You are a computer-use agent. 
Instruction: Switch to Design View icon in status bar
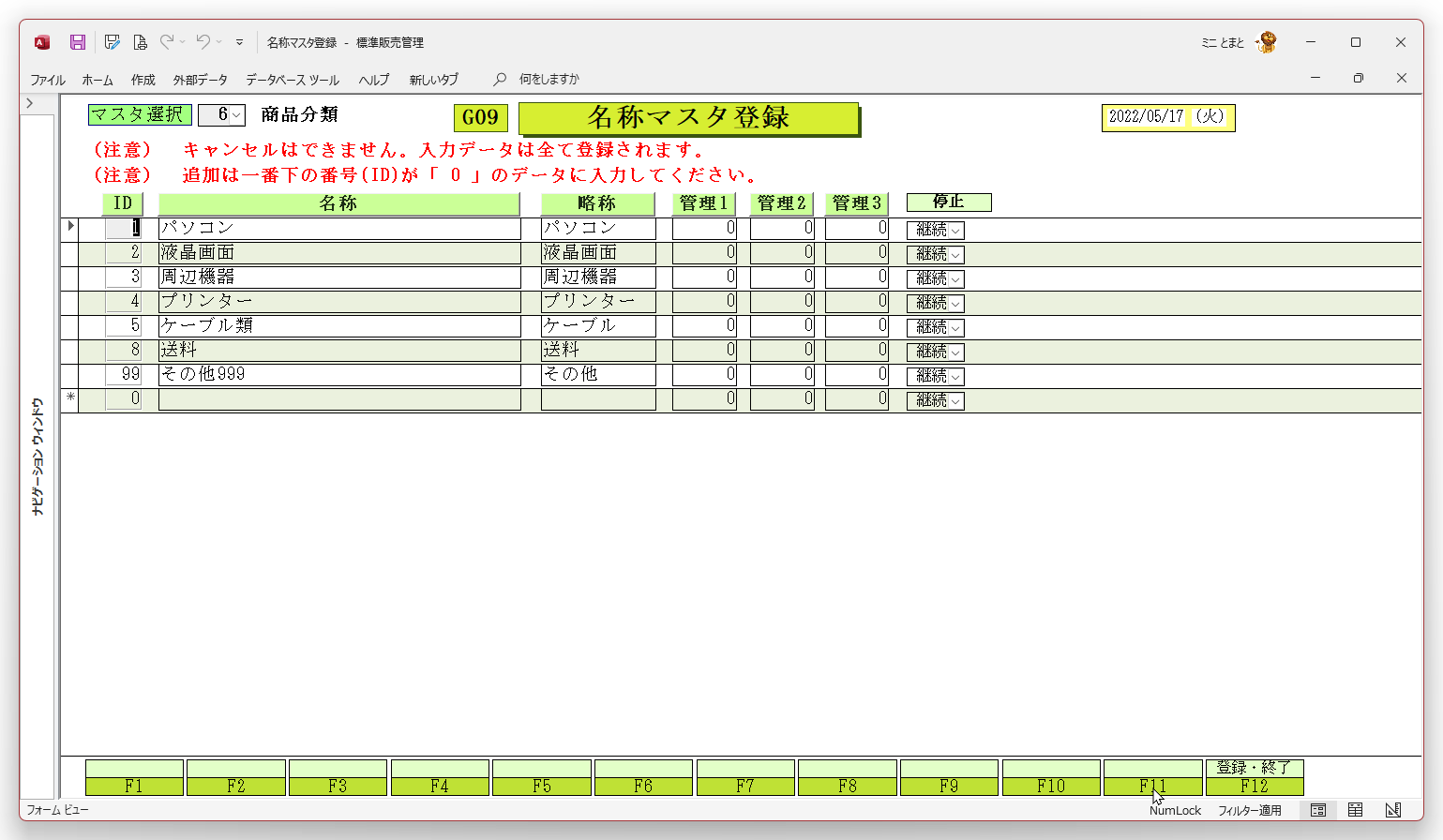tap(1393, 810)
